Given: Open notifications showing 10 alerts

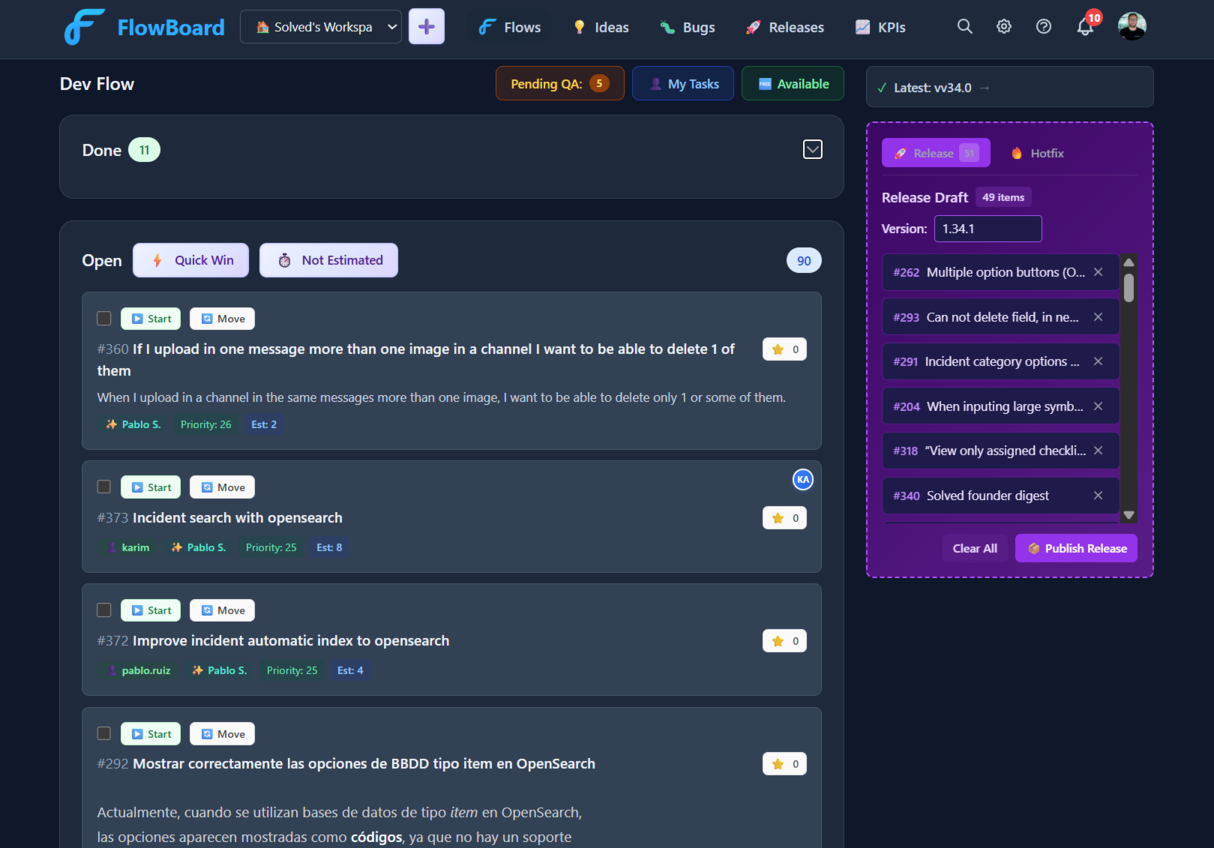Looking at the screenshot, I should click(x=1085, y=26).
